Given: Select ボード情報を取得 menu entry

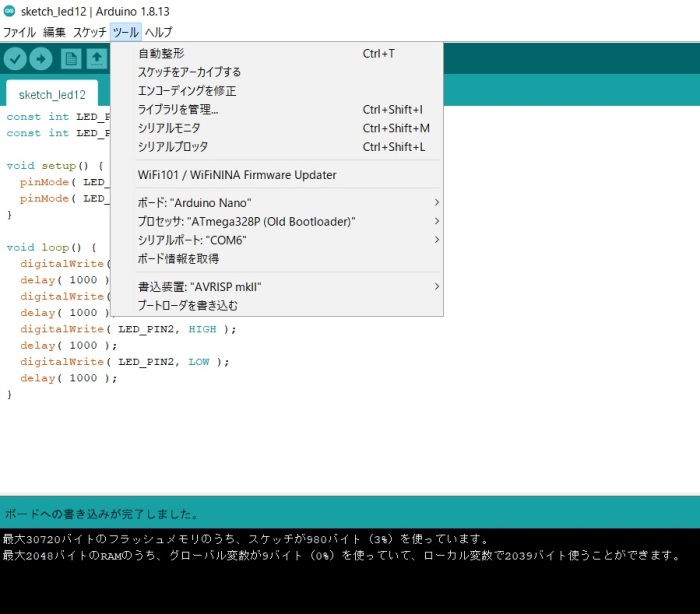Looking at the screenshot, I should (x=277, y=259).
